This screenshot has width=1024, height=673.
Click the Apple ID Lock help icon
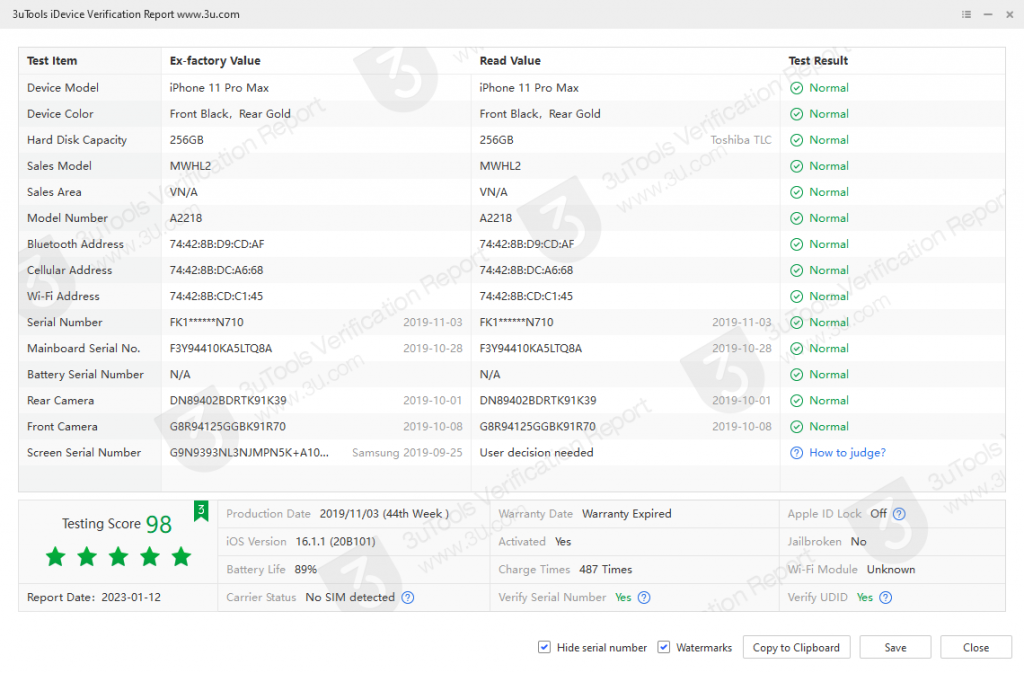(x=899, y=514)
